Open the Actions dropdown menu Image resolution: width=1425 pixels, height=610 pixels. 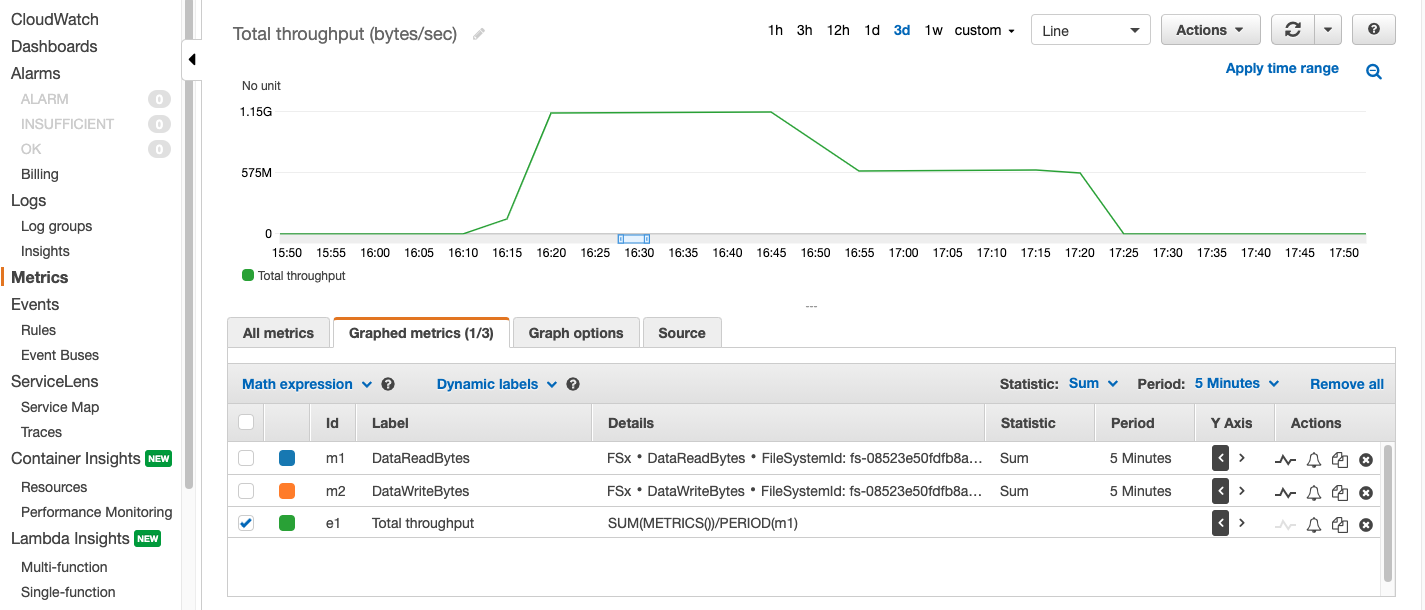tap(1210, 30)
